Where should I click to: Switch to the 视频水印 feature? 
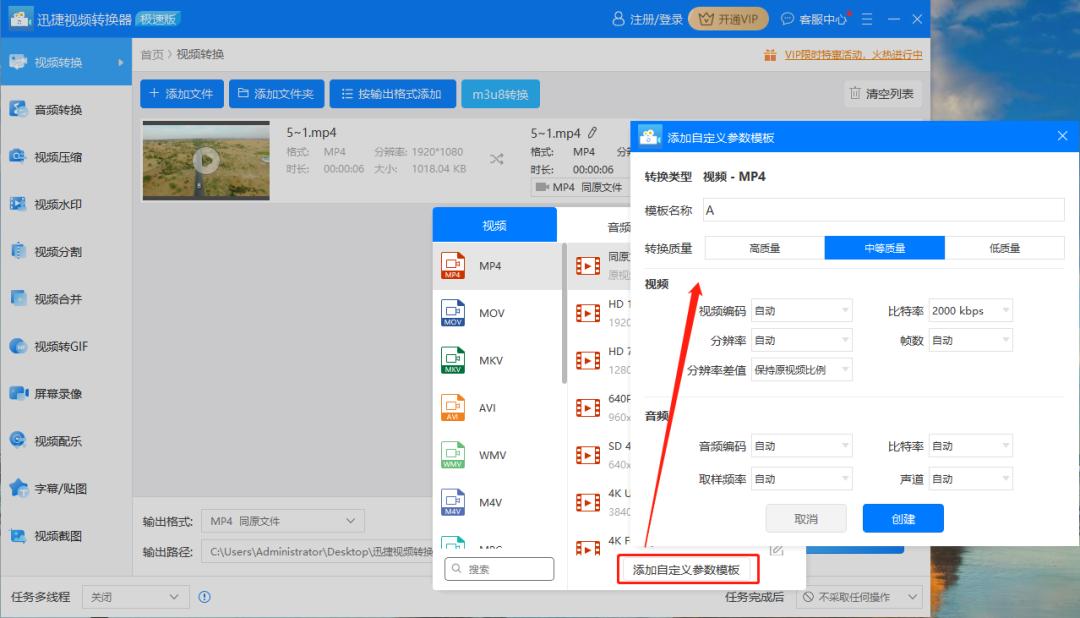click(60, 203)
